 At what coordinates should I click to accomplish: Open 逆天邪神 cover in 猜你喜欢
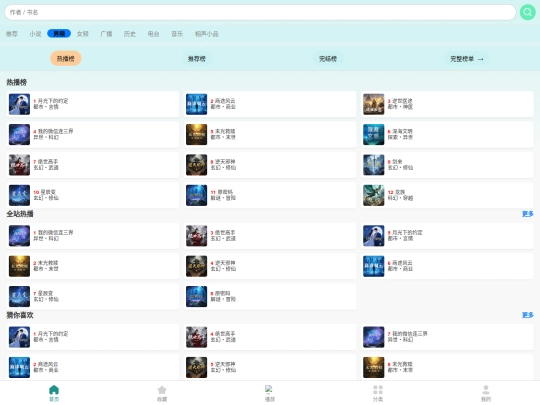point(197,367)
